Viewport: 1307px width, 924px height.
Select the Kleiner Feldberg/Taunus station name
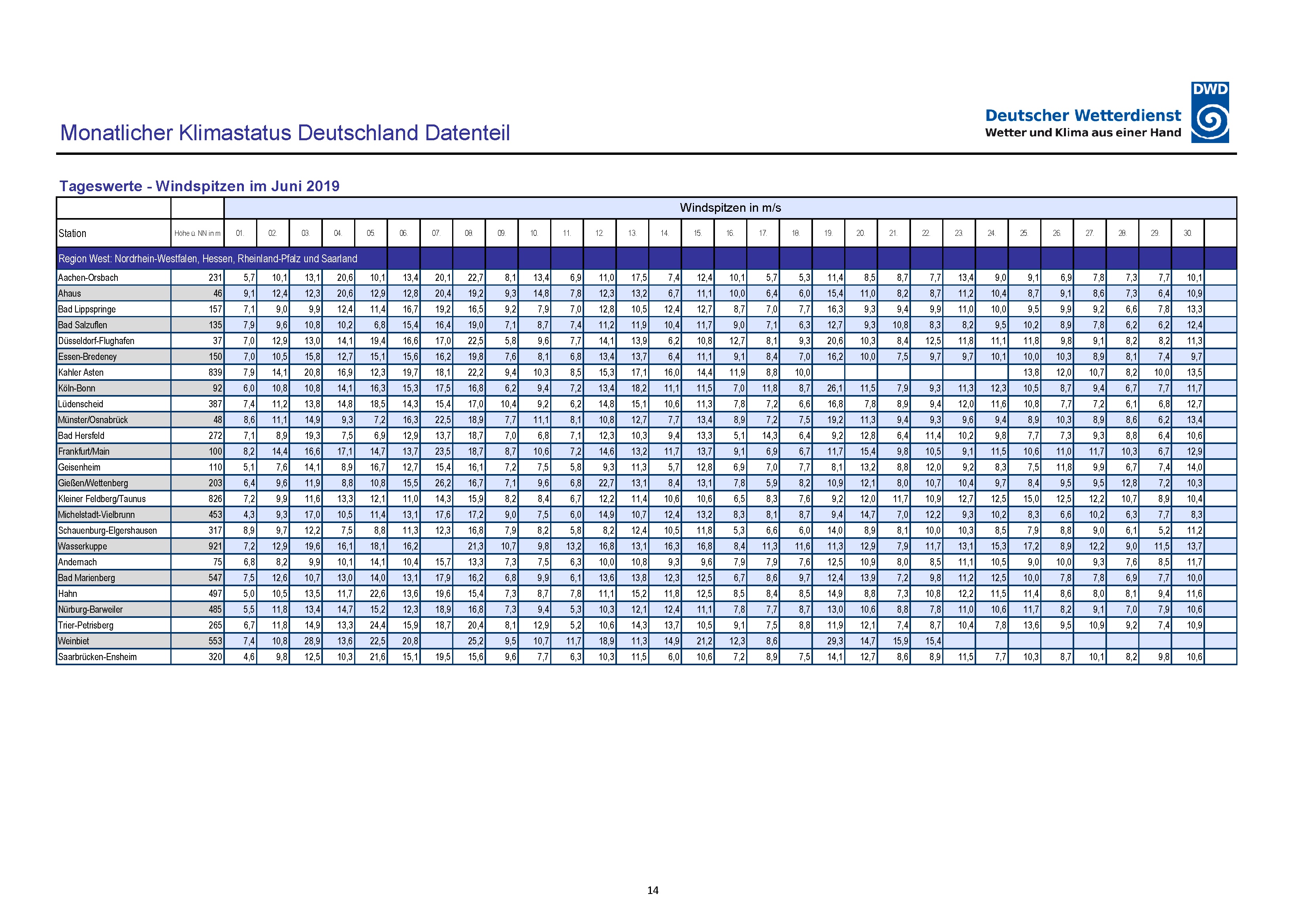pos(102,499)
